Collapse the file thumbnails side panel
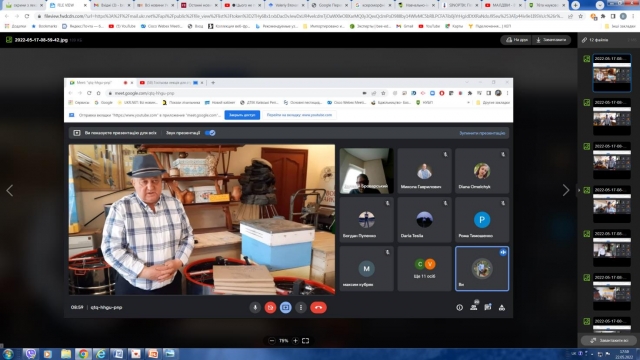Viewport: 640px width, 360px height. click(x=579, y=190)
